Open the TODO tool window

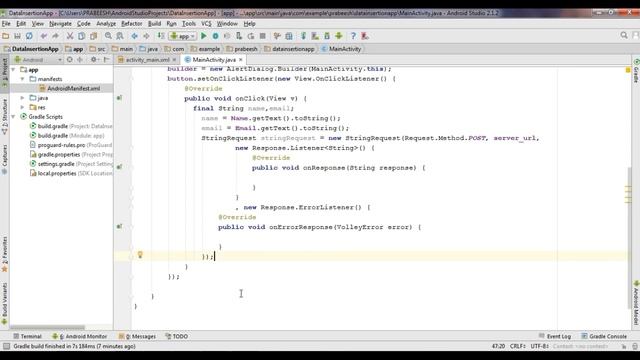pos(177,336)
